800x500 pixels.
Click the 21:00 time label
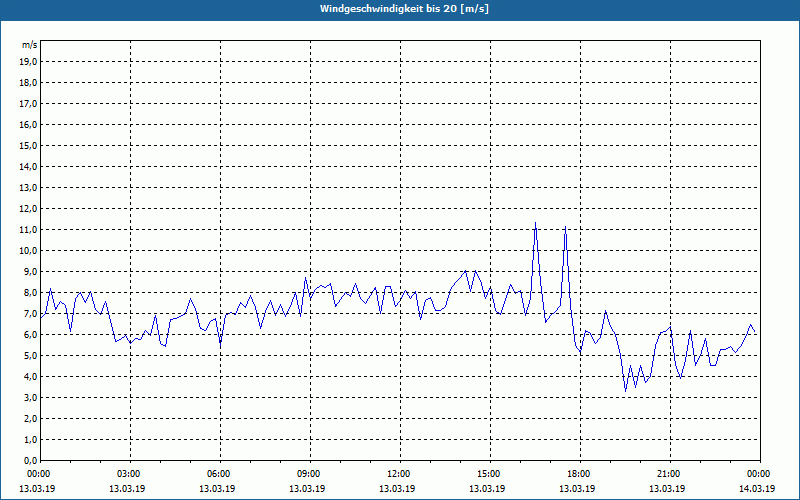coord(670,474)
